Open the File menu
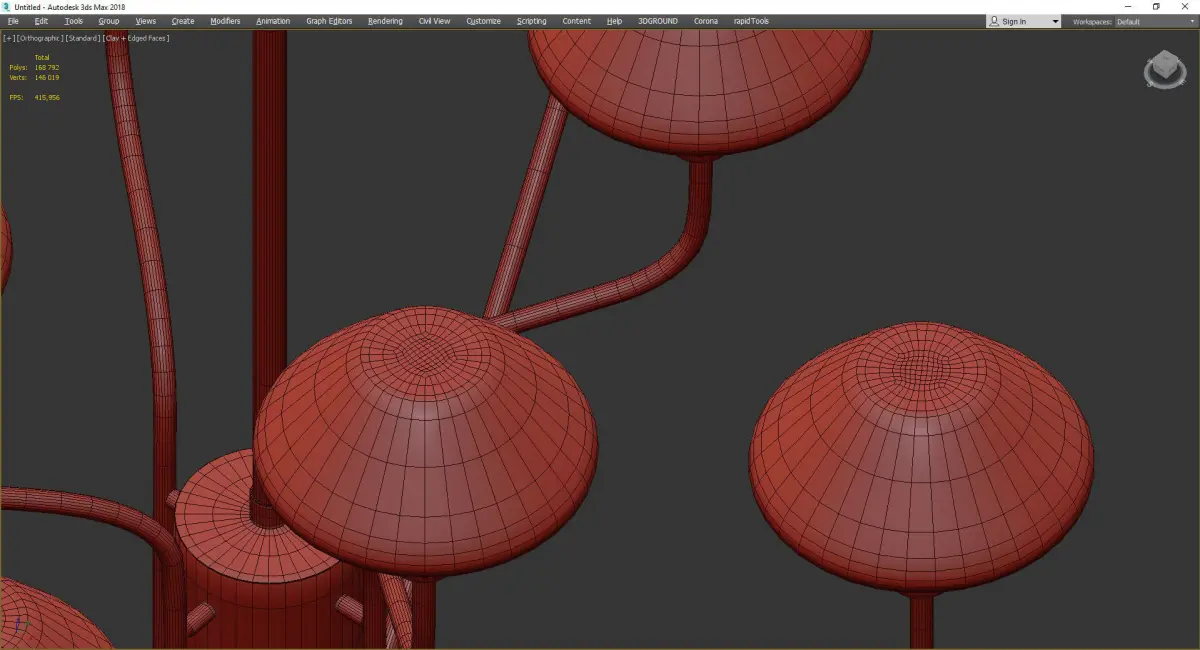This screenshot has width=1200, height=650. pos(13,21)
